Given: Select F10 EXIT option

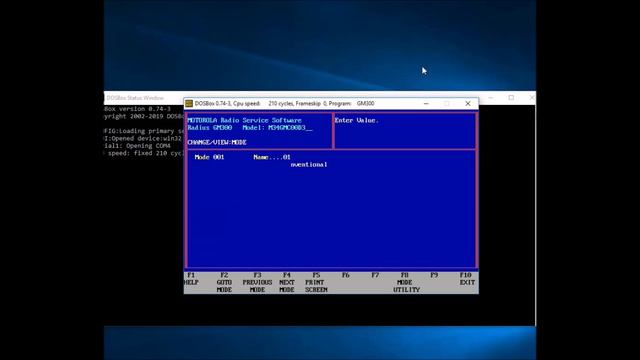Looking at the screenshot, I should 467,279.
